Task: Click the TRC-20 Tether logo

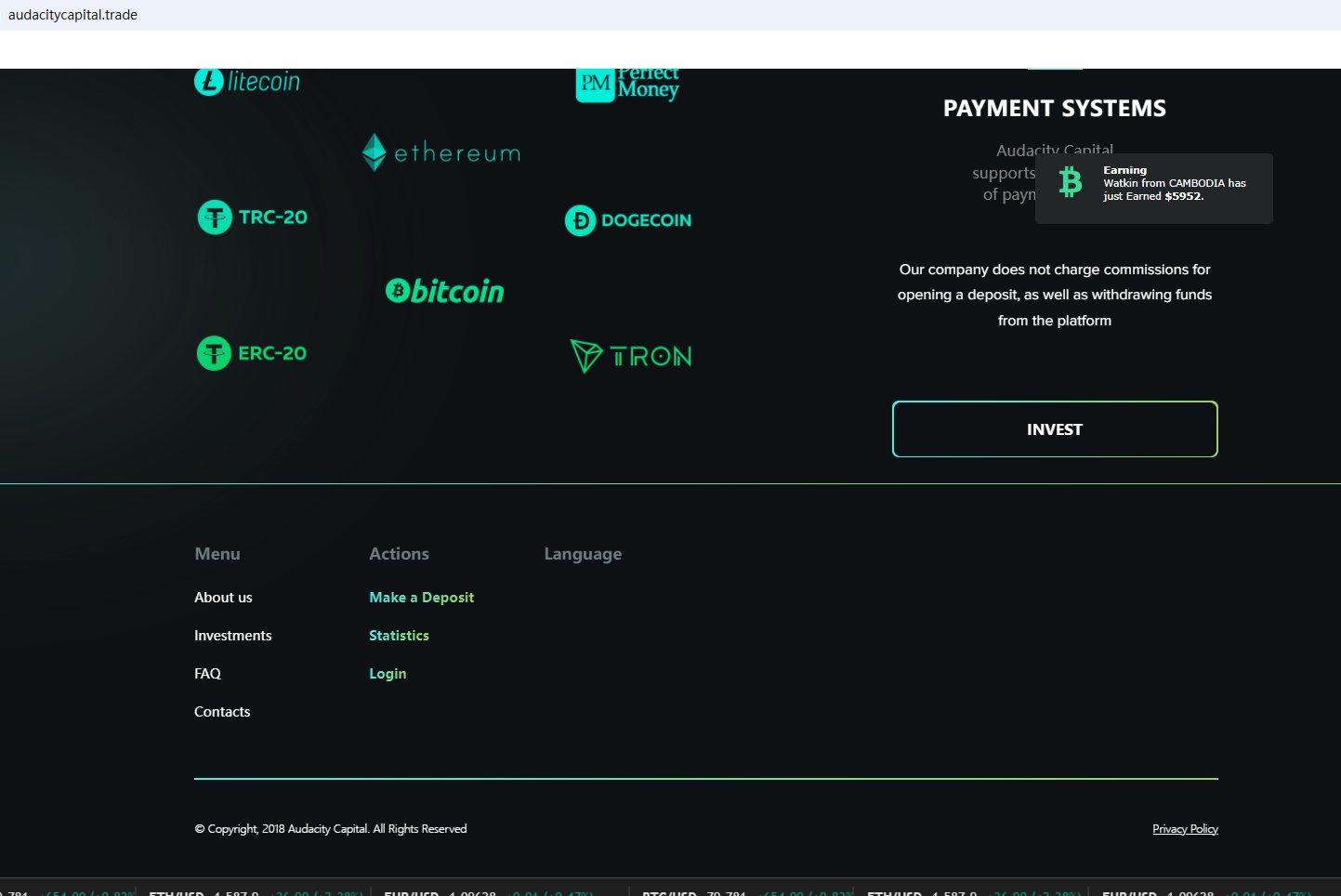Action: click(x=252, y=217)
